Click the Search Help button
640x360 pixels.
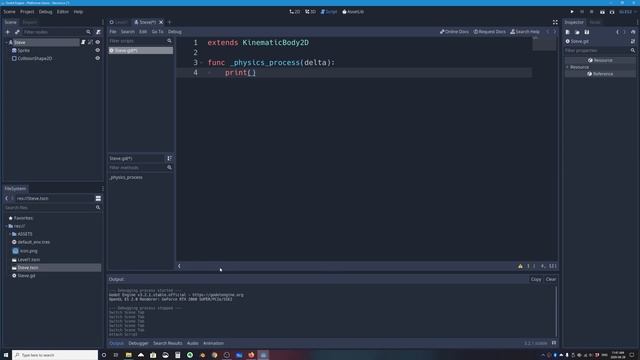(x=525, y=31)
